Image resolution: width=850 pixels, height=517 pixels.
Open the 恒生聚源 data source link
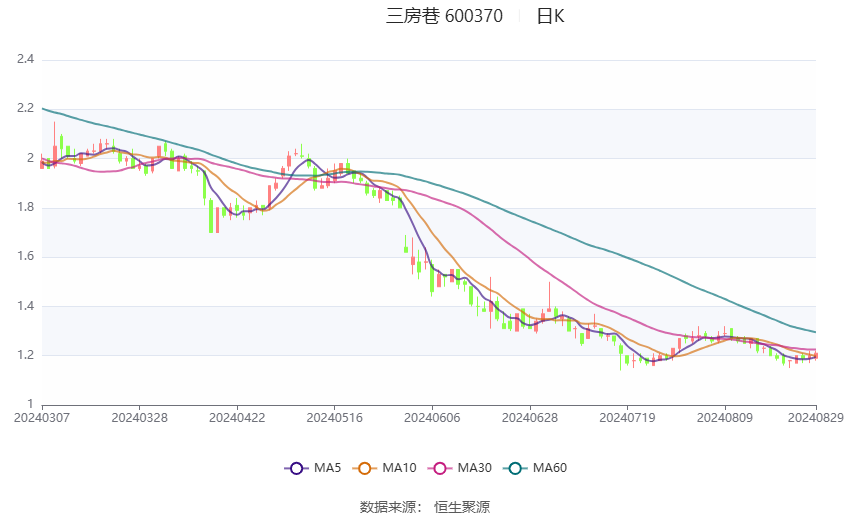point(462,507)
